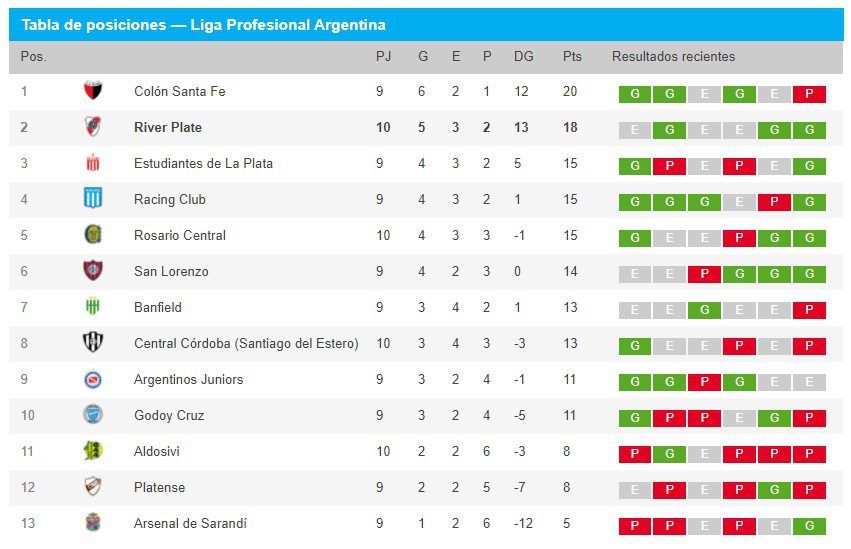This screenshot has height=549, width=851.
Task: Sort by the DG column header
Action: point(524,57)
